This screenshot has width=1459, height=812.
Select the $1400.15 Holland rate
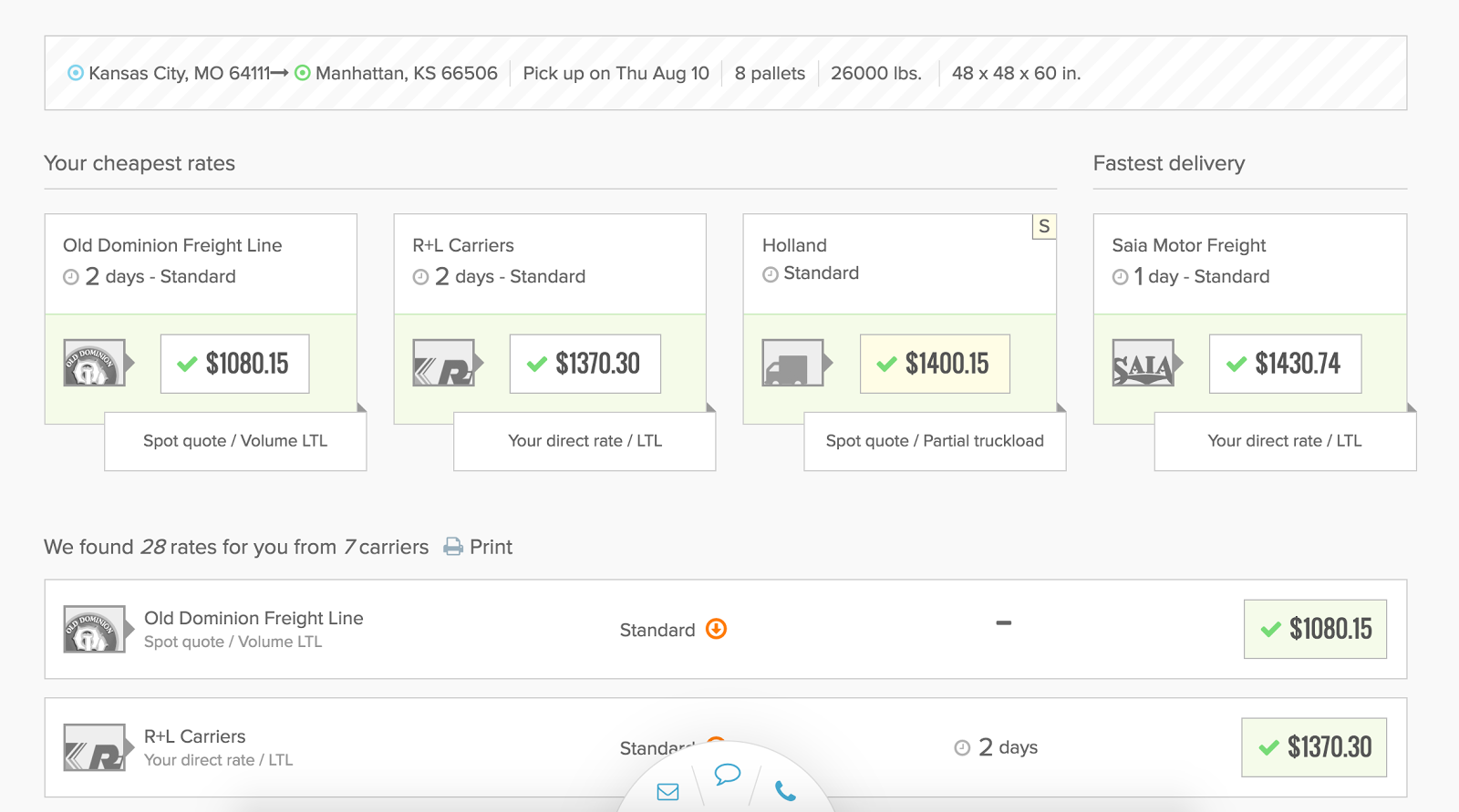(935, 364)
